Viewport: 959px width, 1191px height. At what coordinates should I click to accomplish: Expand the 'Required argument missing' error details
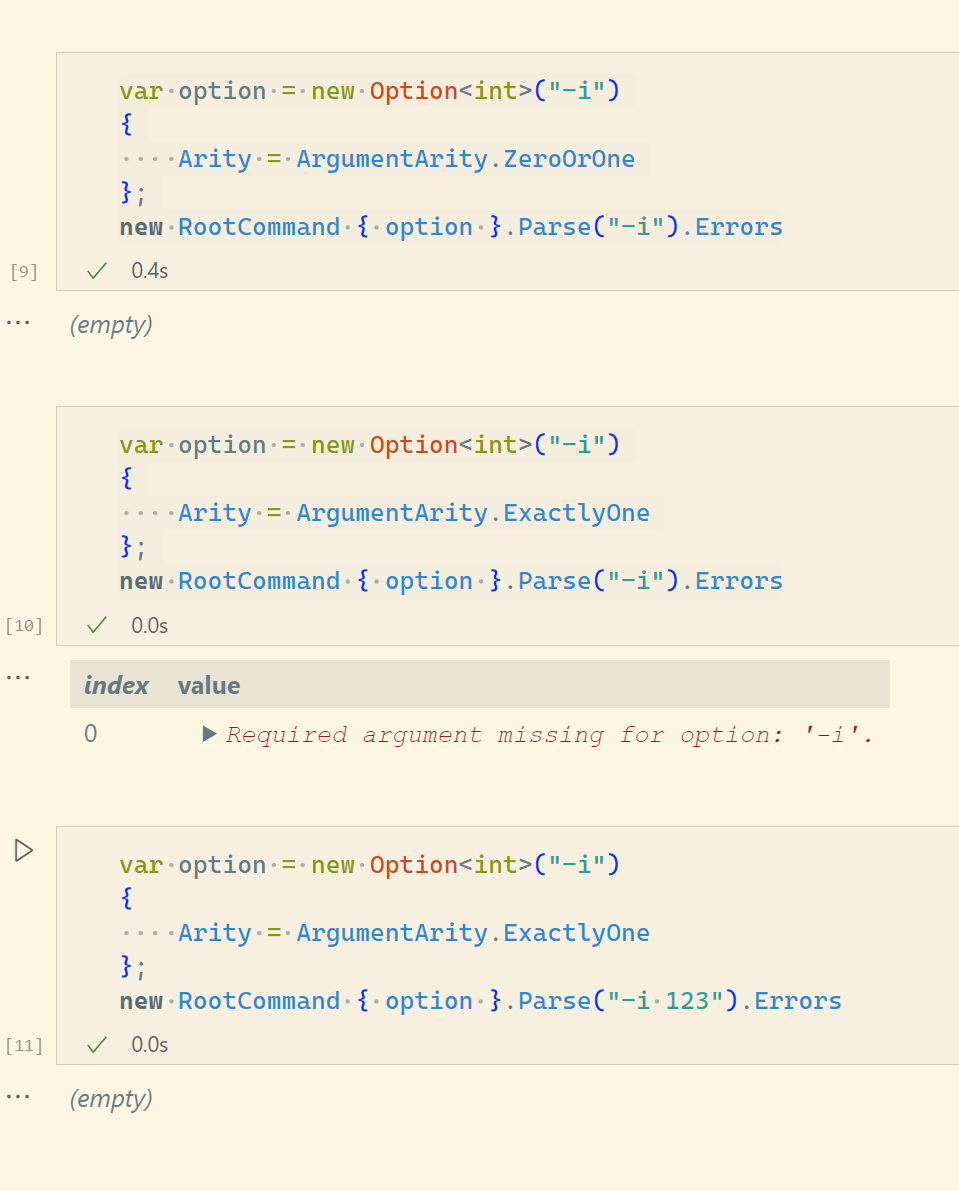point(209,733)
